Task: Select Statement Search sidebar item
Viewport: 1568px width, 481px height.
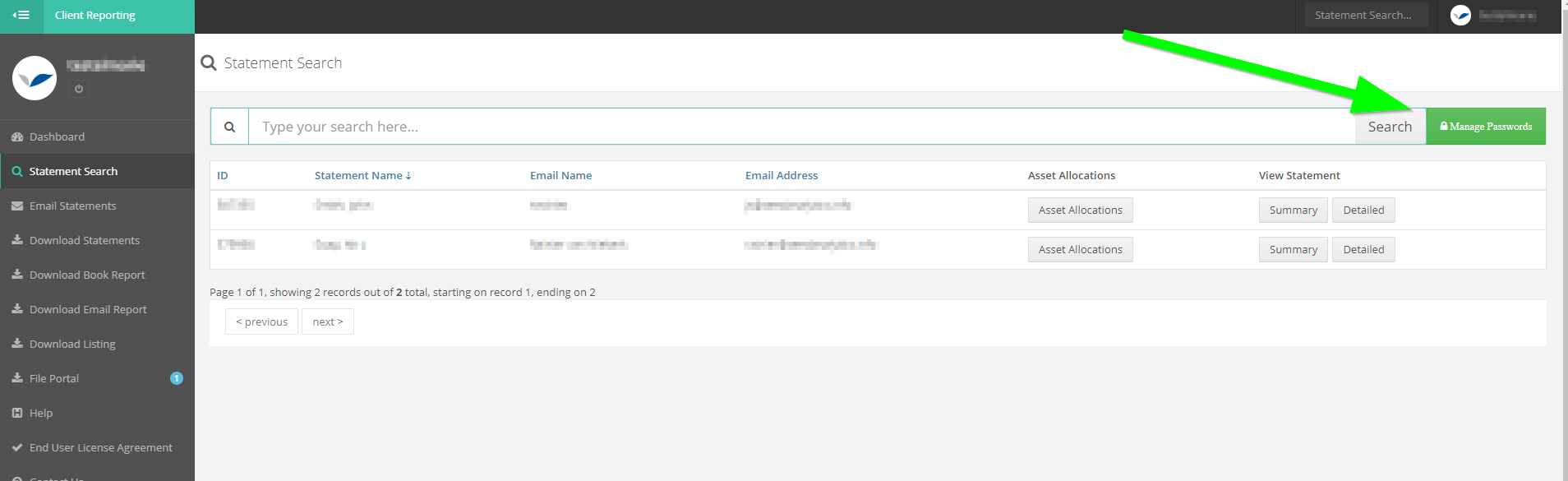Action: click(97, 171)
